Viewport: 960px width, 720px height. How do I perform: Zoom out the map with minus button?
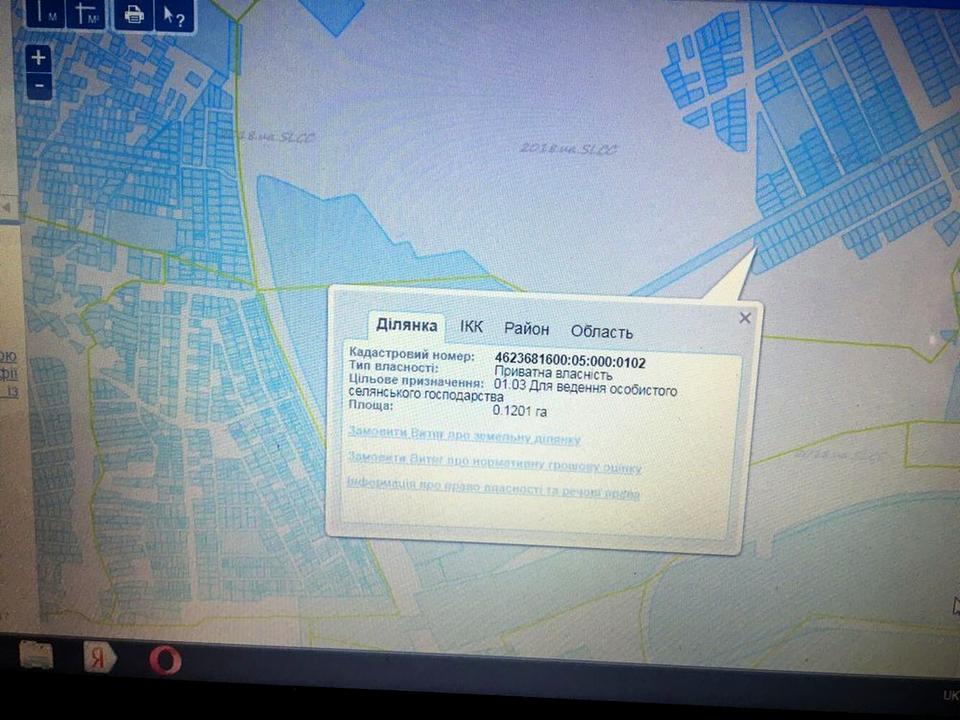click(39, 86)
